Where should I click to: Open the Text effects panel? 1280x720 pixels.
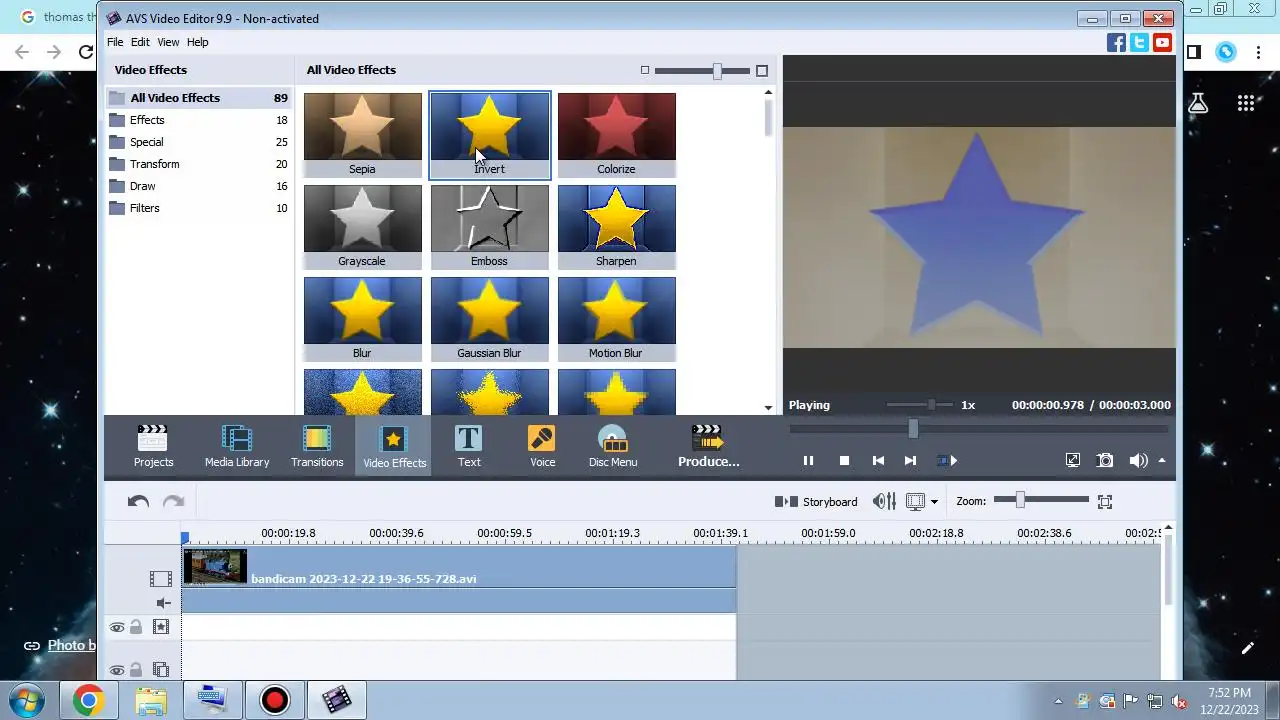pos(469,446)
